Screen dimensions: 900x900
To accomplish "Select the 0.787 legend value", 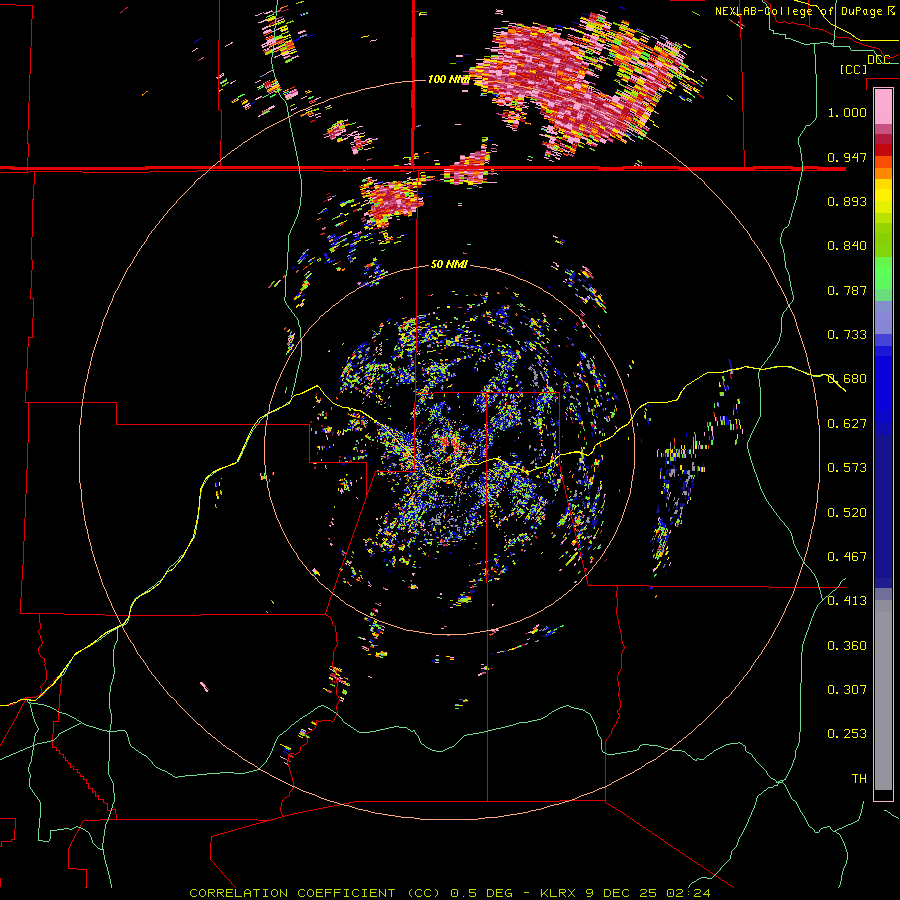I will (x=847, y=290).
